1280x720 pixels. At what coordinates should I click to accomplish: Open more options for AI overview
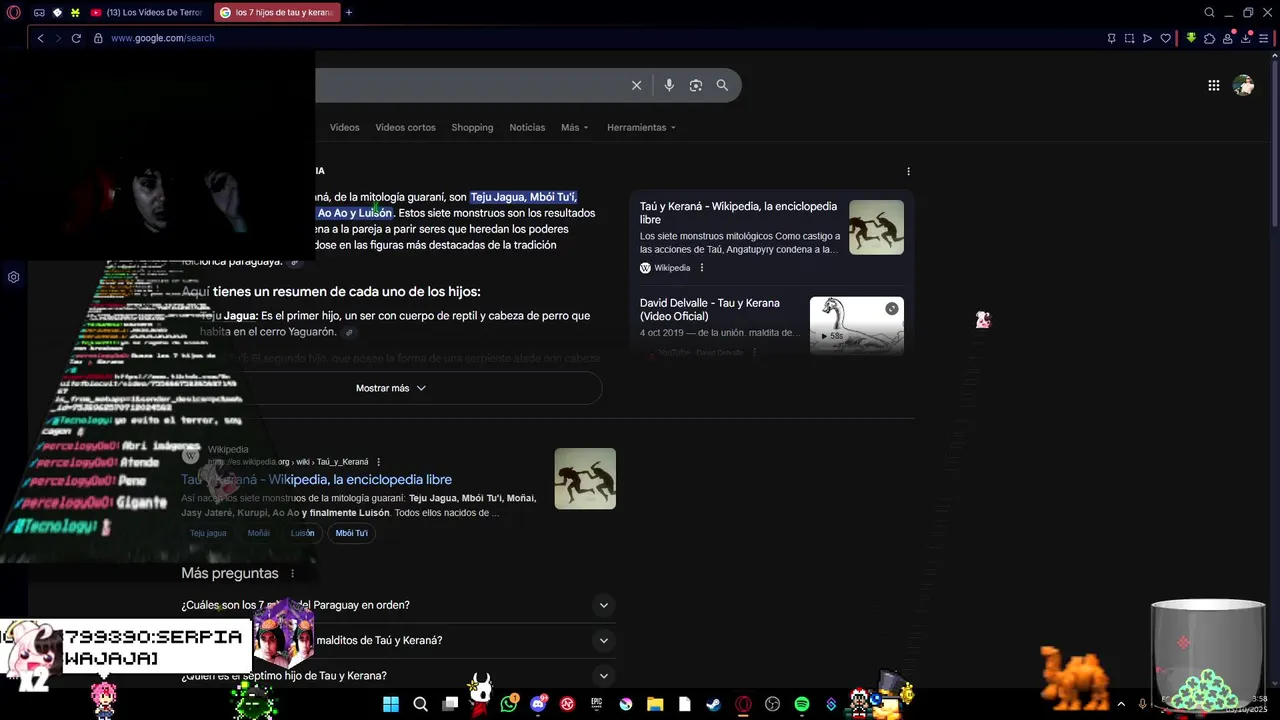(x=908, y=171)
